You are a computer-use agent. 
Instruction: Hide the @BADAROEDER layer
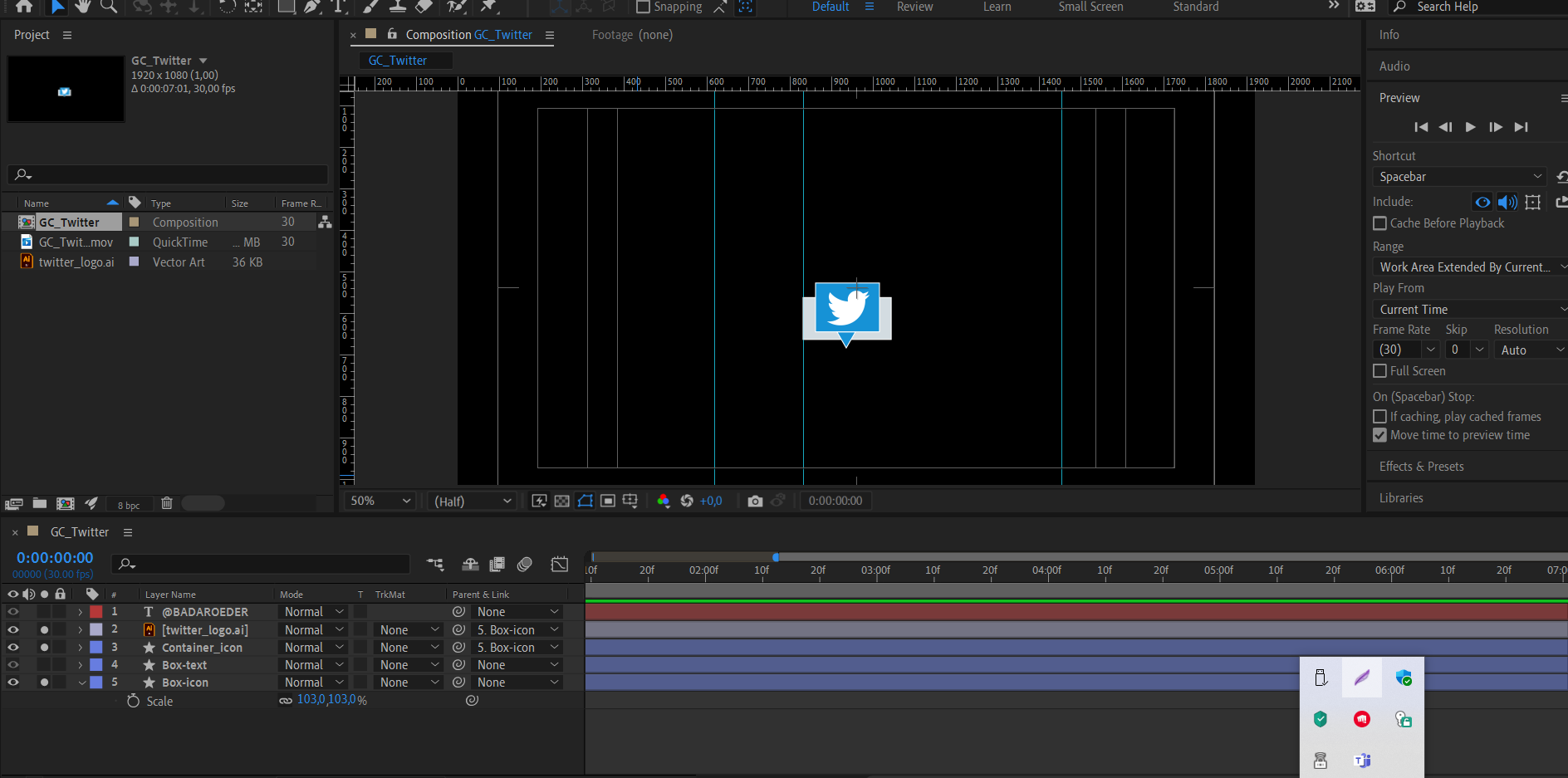(x=13, y=612)
